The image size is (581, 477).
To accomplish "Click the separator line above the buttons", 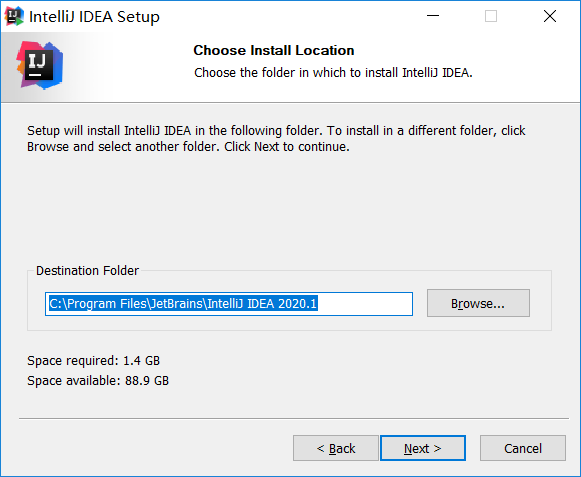I will 293,418.
